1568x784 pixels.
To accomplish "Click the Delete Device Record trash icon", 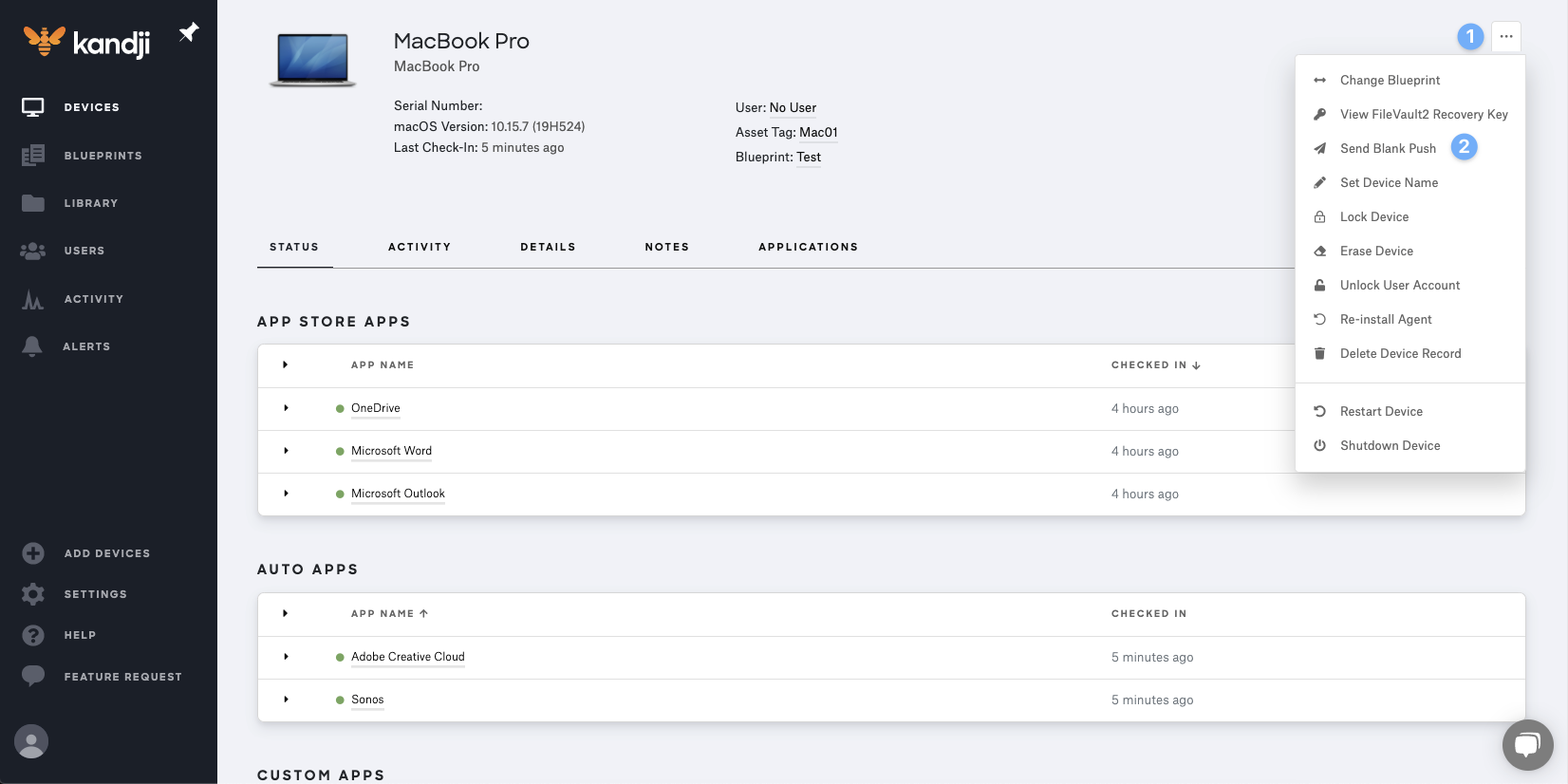I will tap(1319, 354).
